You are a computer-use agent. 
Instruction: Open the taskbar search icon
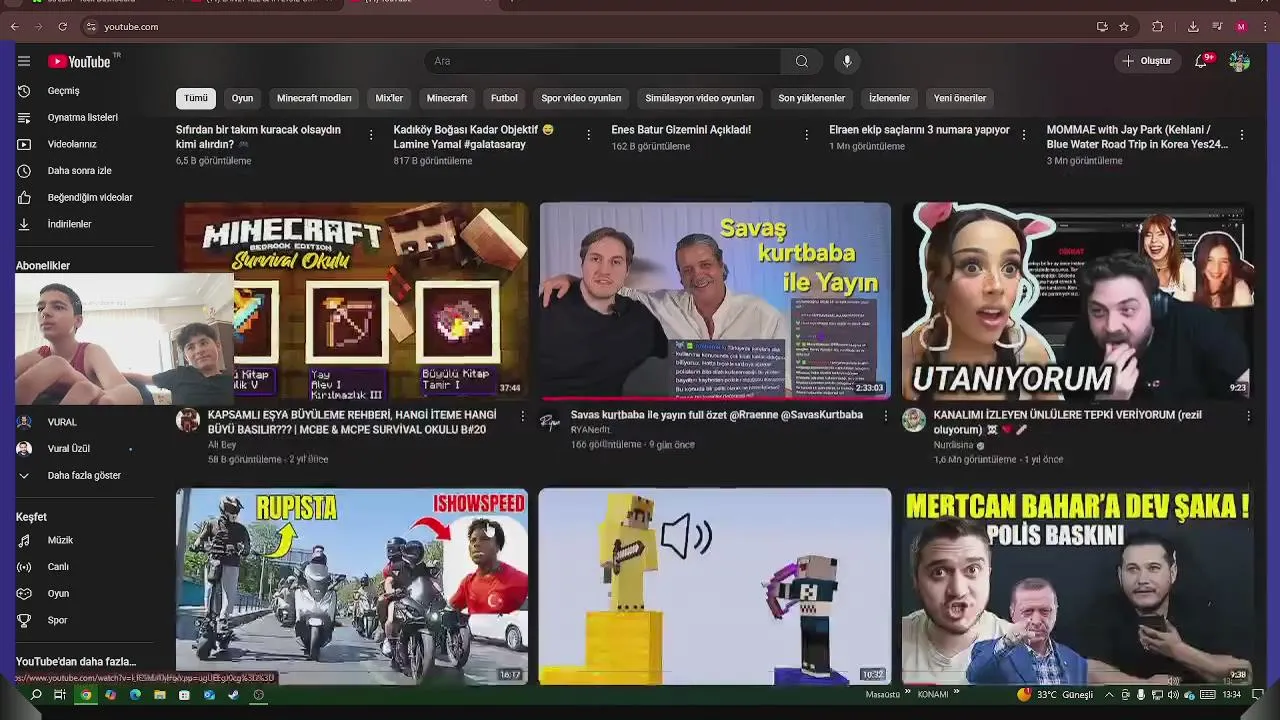(36, 695)
